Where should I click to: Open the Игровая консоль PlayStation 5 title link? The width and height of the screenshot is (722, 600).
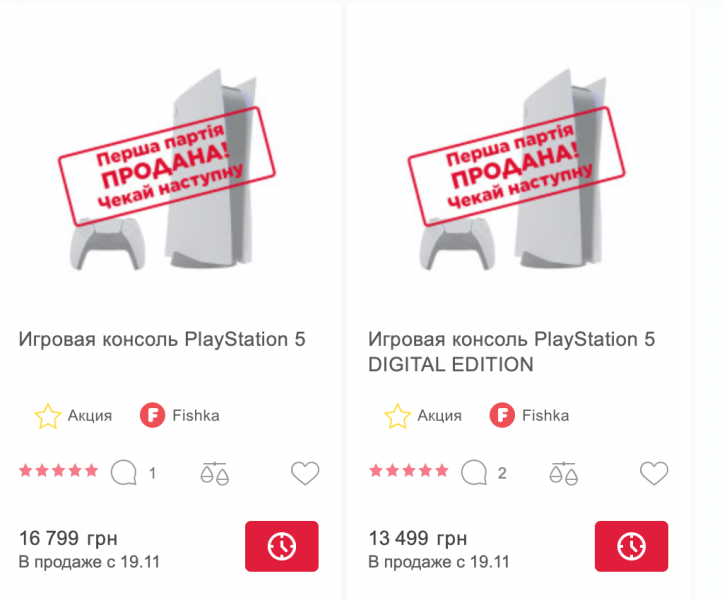pyautogui.click(x=162, y=339)
